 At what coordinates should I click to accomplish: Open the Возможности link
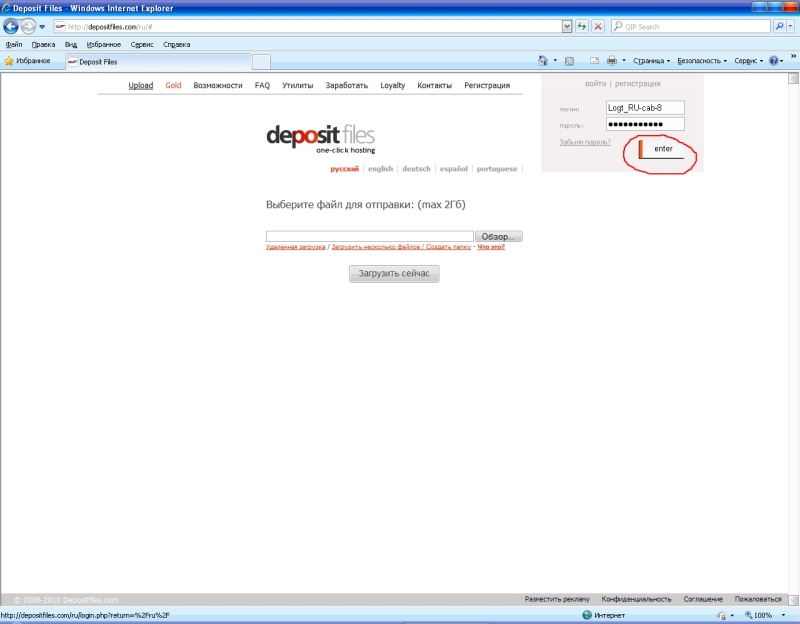[x=218, y=85]
